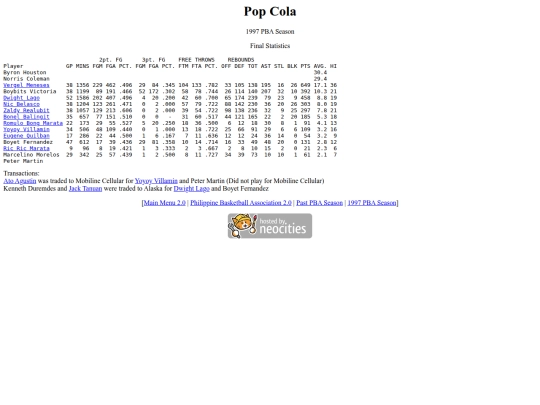Image resolution: width=540 pixels, height=405 pixels.
Task: Select Norris Coleman's 29.4 average
Action: pos(320,79)
